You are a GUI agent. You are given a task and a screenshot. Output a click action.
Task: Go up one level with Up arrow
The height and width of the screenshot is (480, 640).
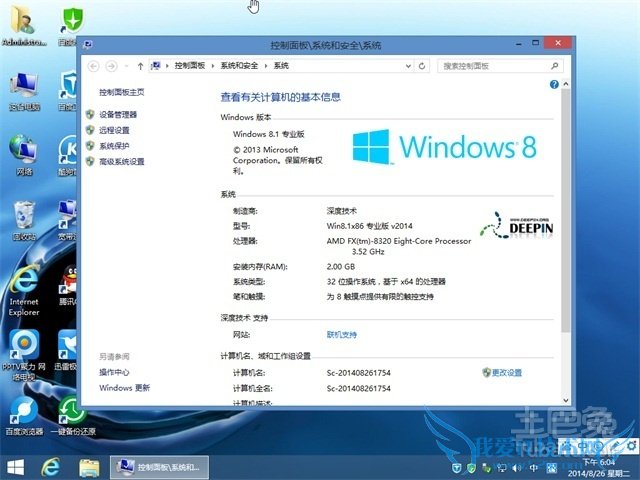(x=140, y=66)
